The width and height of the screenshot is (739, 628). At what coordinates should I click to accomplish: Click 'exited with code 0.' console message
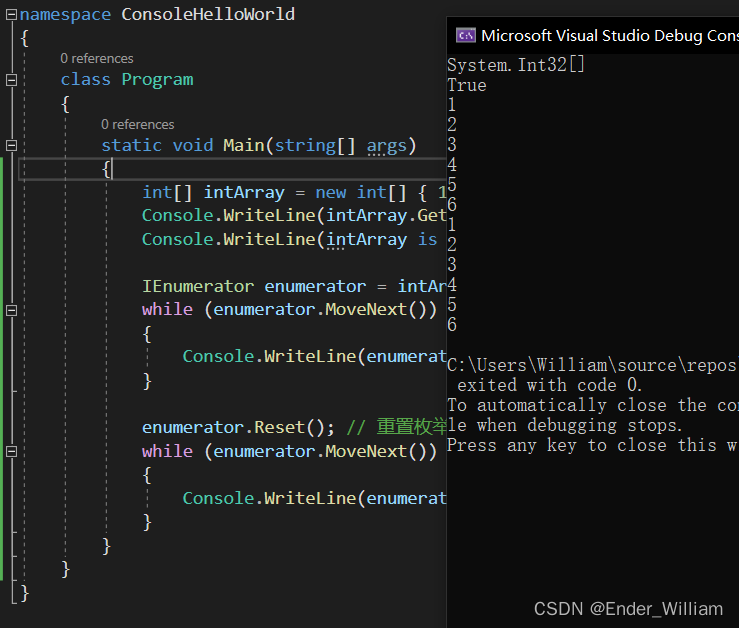coord(550,385)
